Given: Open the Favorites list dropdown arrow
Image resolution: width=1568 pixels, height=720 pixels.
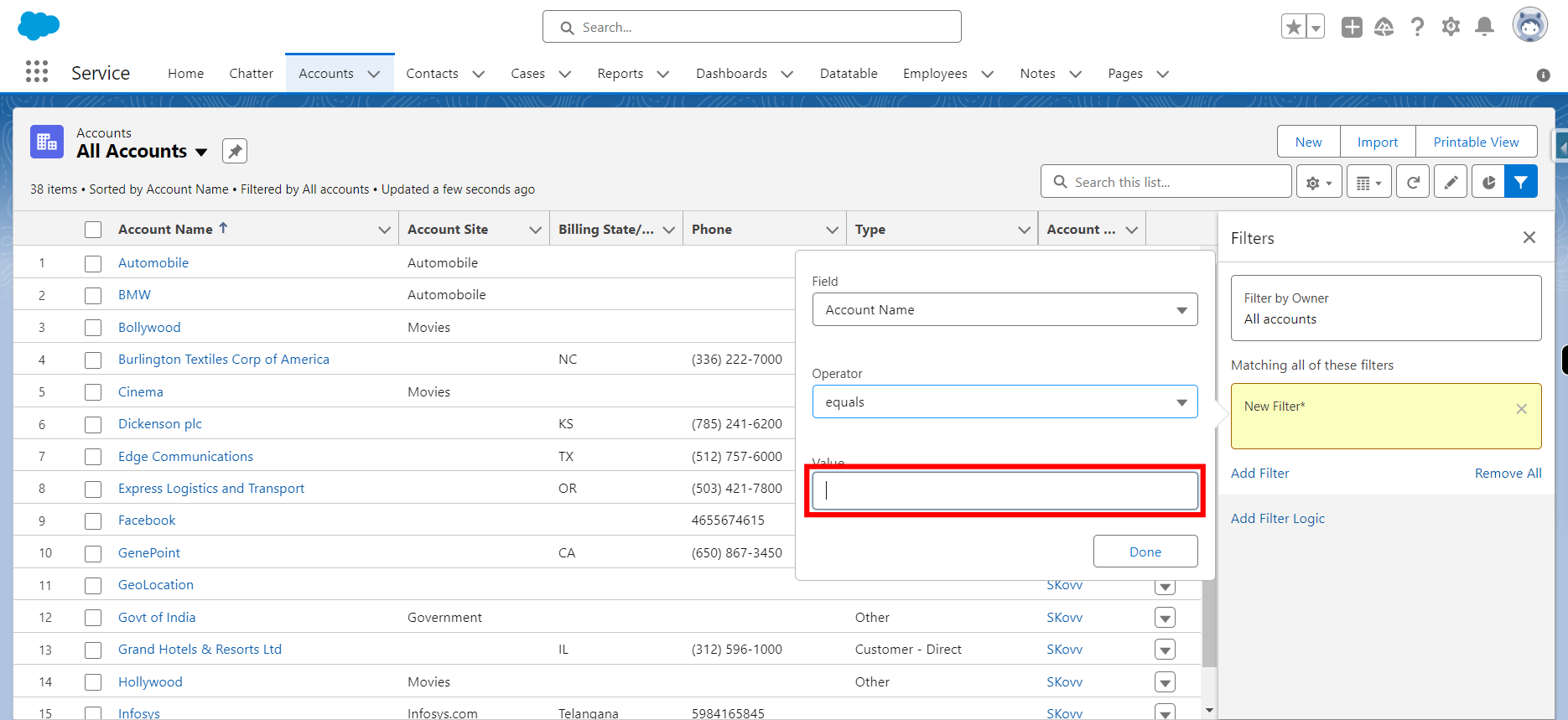Looking at the screenshot, I should click(x=1316, y=27).
